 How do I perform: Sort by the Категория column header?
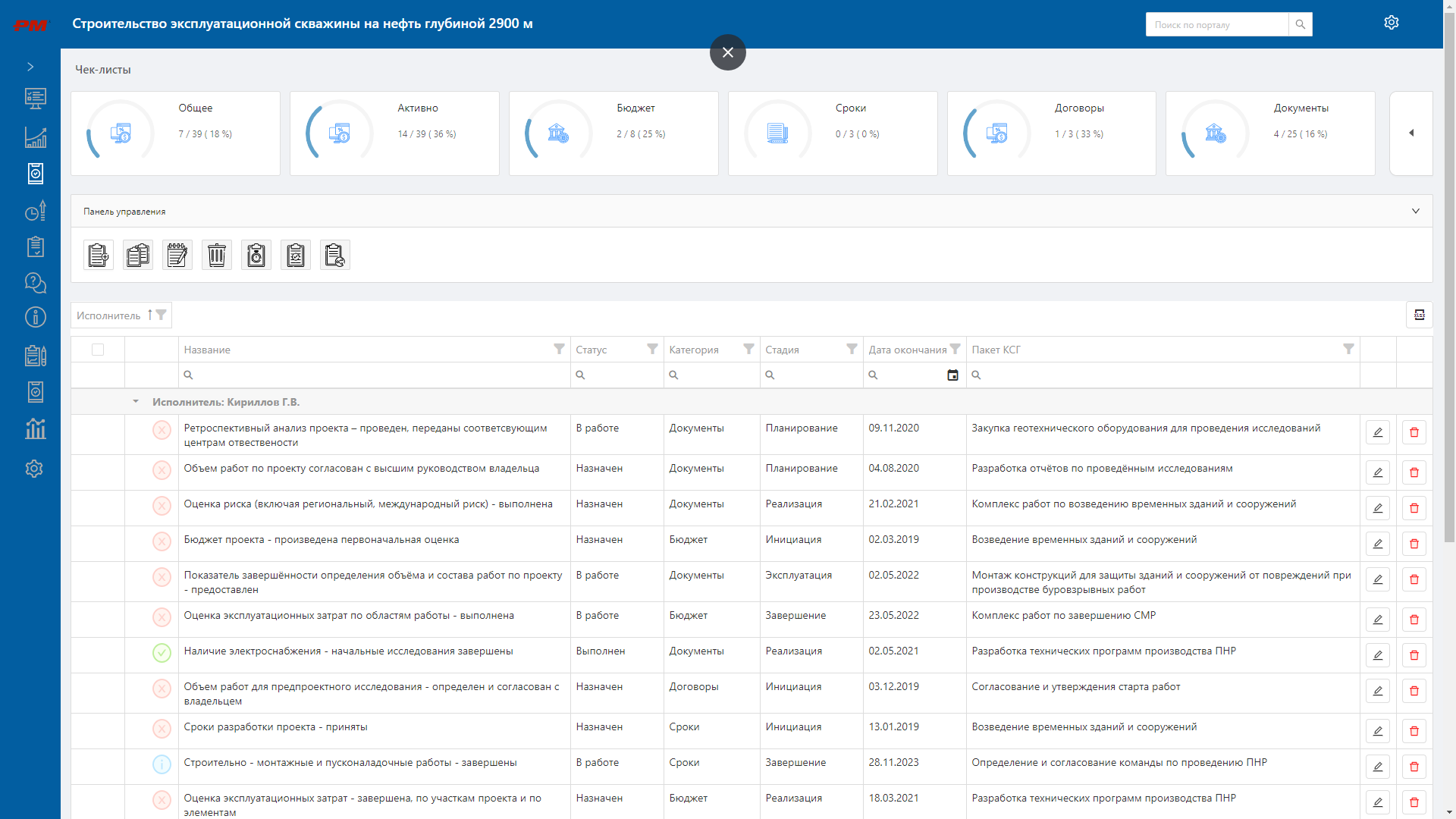[694, 350]
